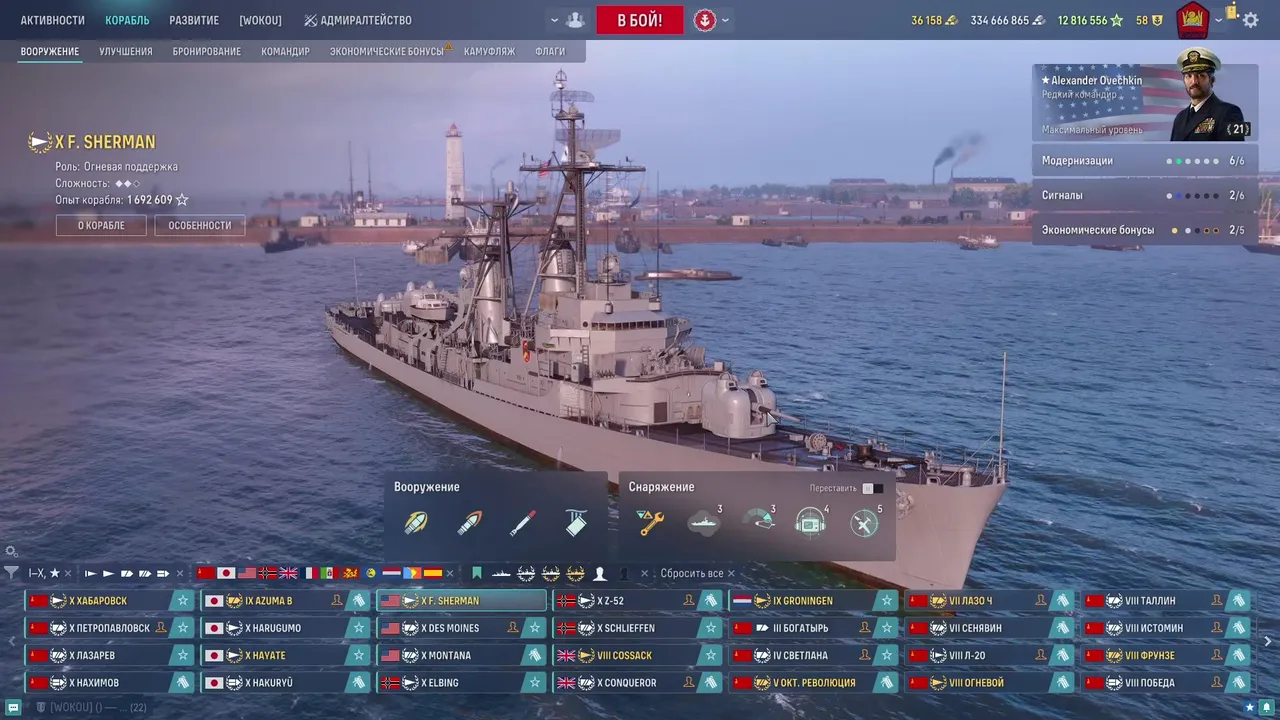Viewport: 1280px width, 720px height.
Task: Open the headphones consumable with 4 charges
Action: (811, 522)
